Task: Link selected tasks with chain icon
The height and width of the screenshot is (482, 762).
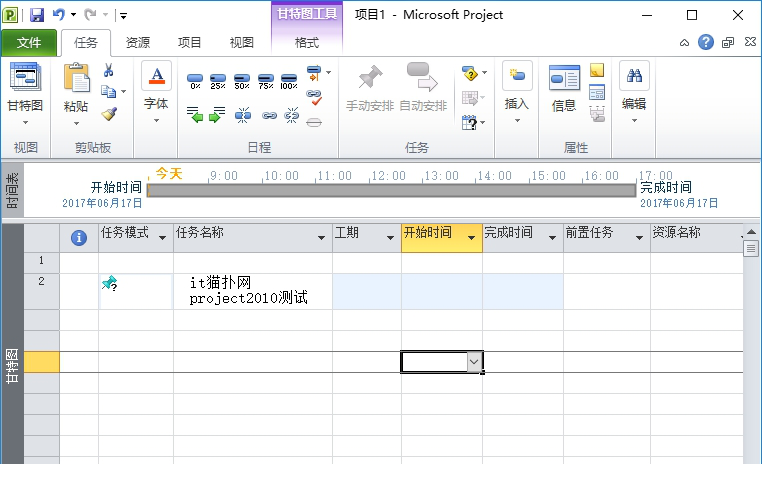Action: 269,115
